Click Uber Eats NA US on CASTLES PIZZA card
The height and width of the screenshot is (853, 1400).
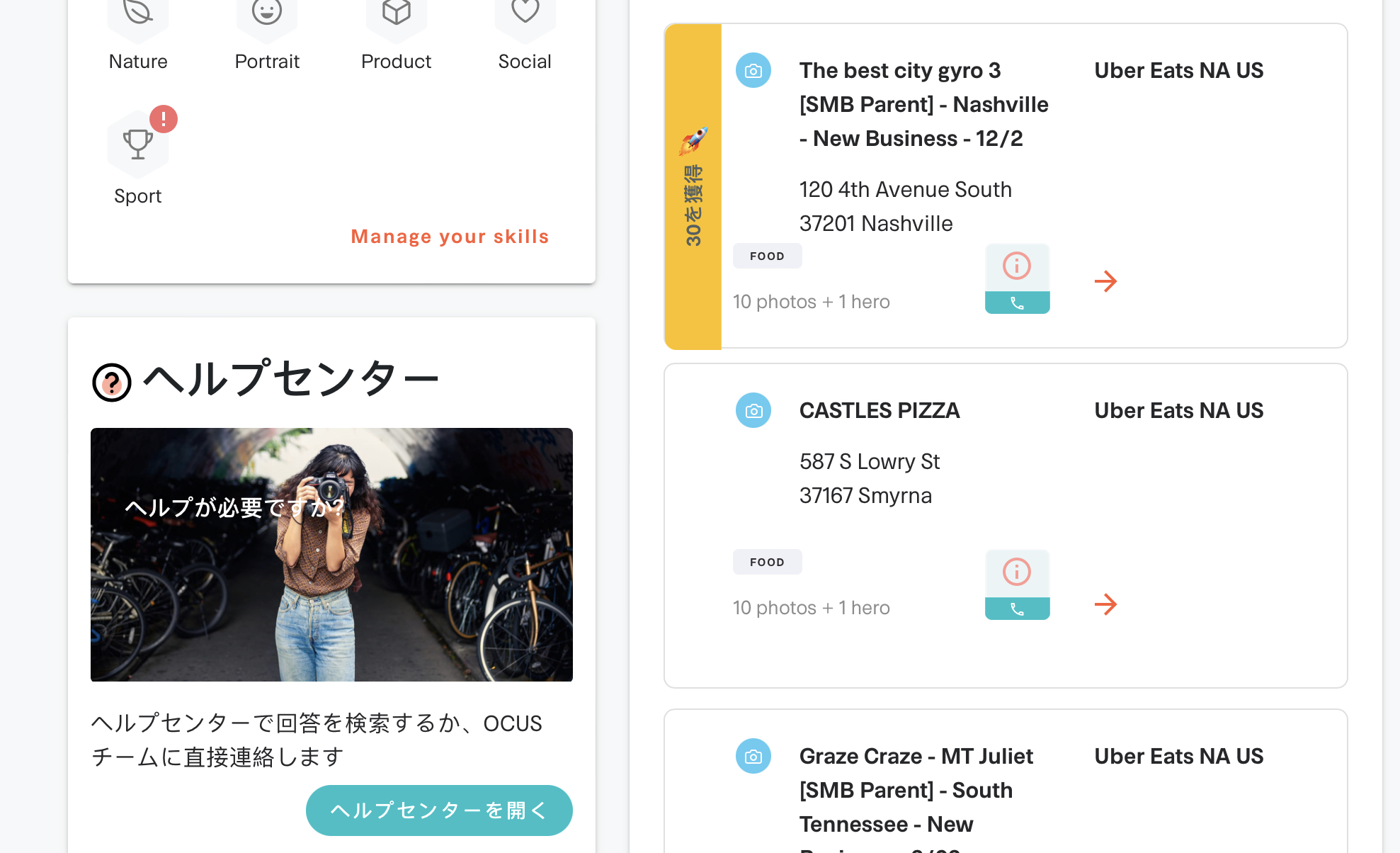click(1179, 411)
